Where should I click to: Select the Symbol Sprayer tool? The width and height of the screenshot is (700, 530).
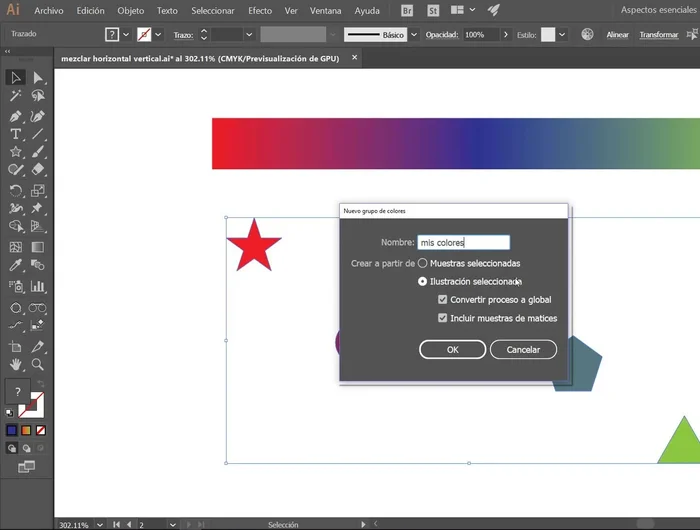tap(16, 286)
